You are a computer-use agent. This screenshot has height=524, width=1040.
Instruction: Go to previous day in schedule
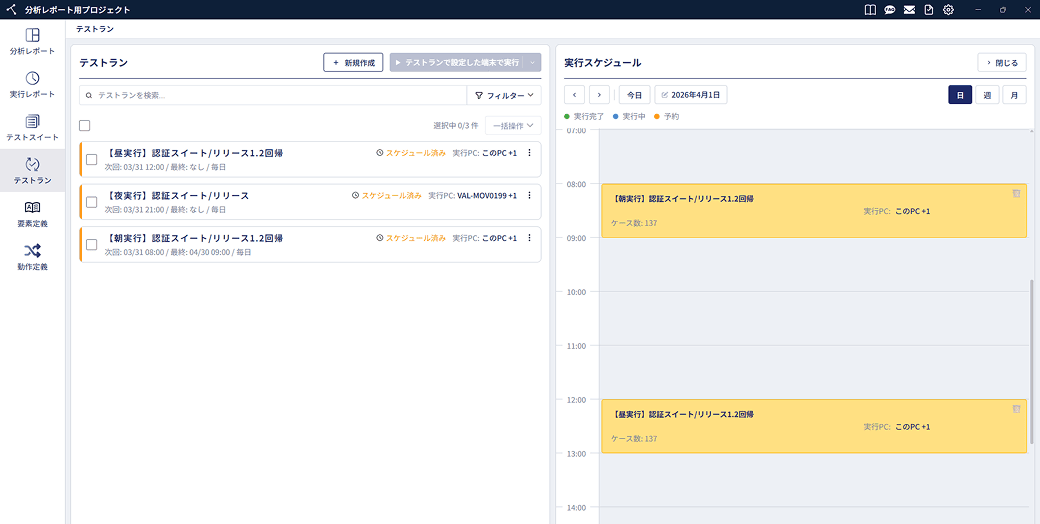pyautogui.click(x=574, y=95)
